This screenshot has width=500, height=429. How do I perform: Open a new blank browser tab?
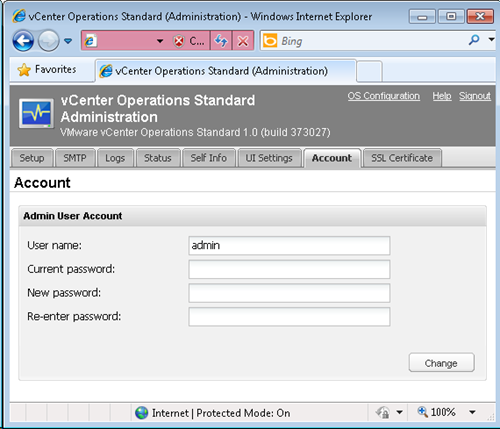(369, 71)
